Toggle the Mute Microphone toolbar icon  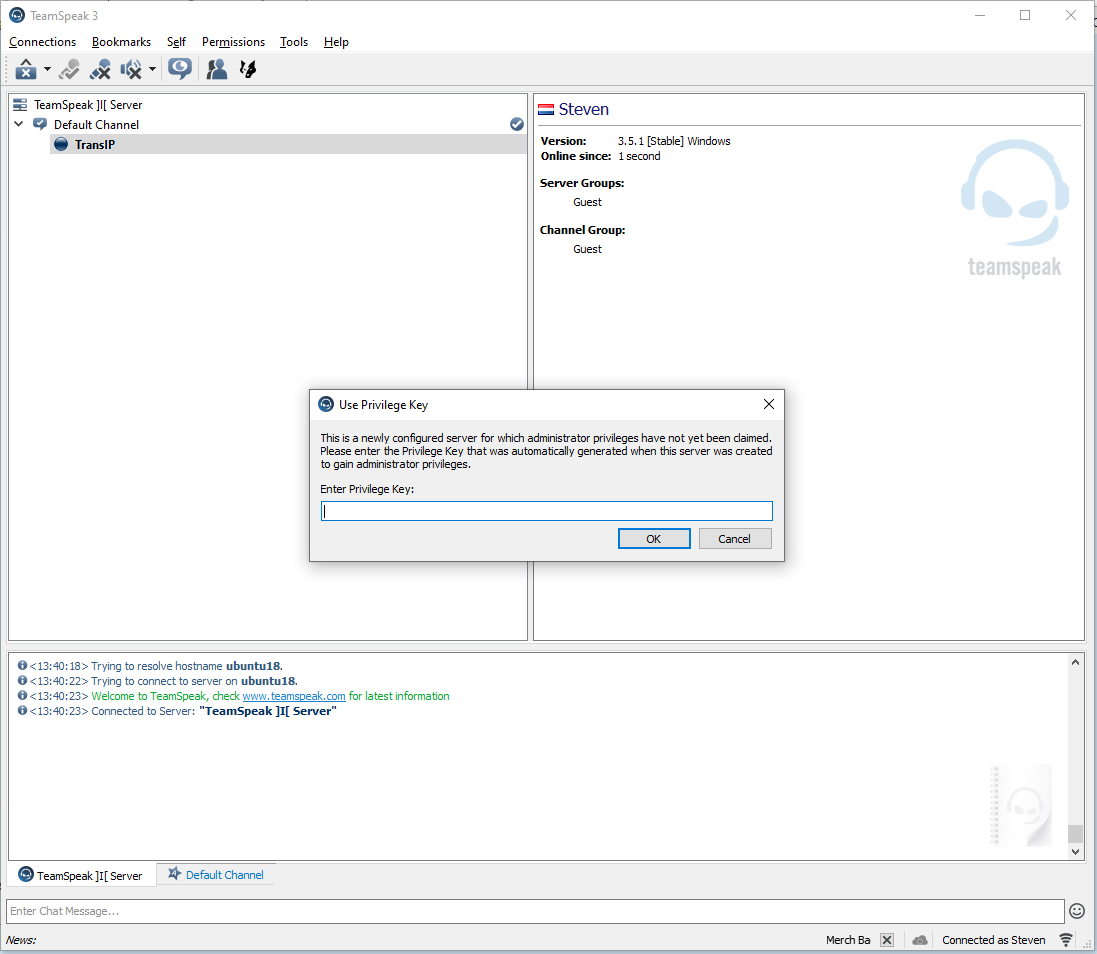click(100, 69)
